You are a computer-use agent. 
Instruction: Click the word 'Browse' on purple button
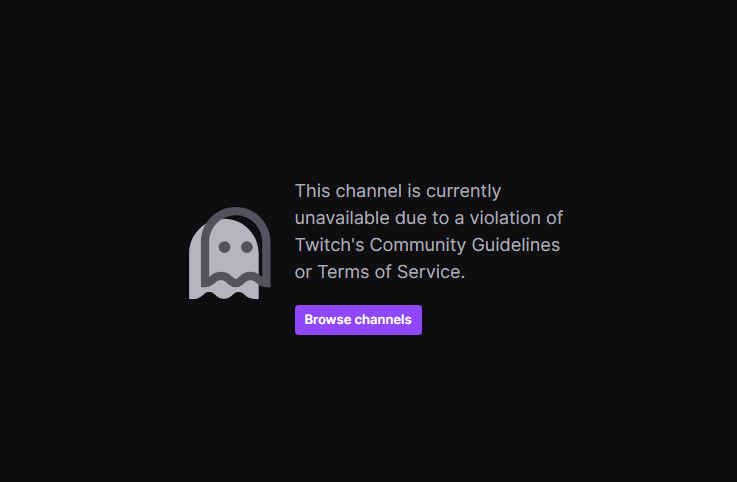(328, 320)
